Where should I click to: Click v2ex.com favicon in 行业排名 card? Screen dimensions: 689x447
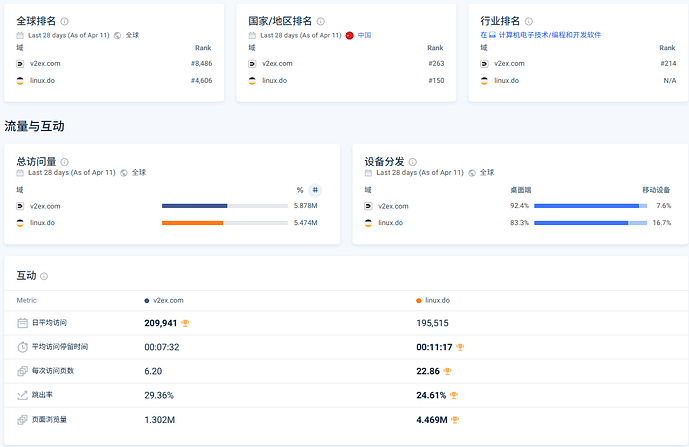[484, 64]
